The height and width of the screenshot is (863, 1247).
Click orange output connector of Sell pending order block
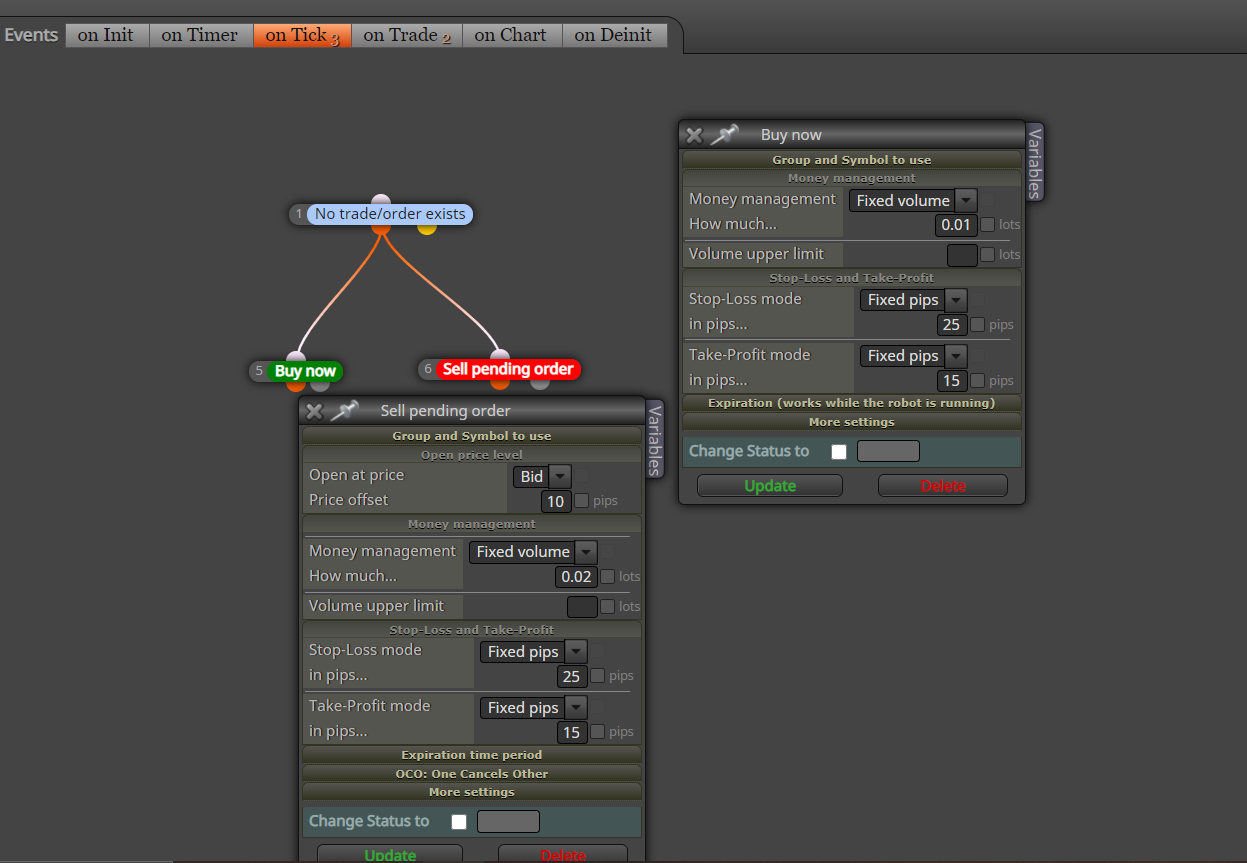click(500, 383)
